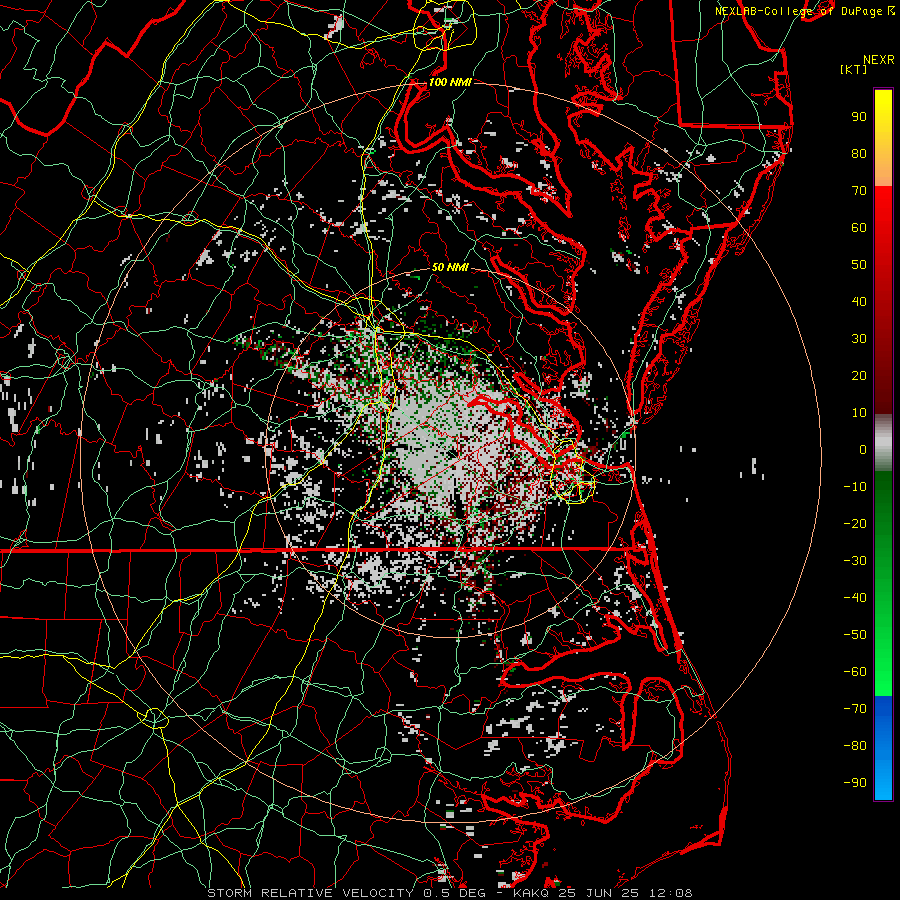Click the -20 value on velocity scale
Screen dimensions: 900x900
pyautogui.click(x=855, y=524)
